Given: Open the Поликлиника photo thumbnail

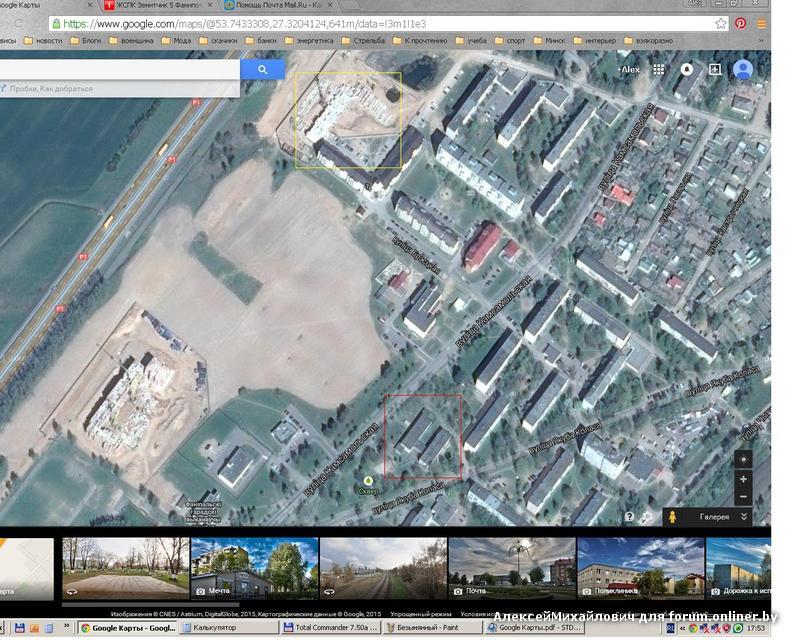Looking at the screenshot, I should [x=640, y=568].
